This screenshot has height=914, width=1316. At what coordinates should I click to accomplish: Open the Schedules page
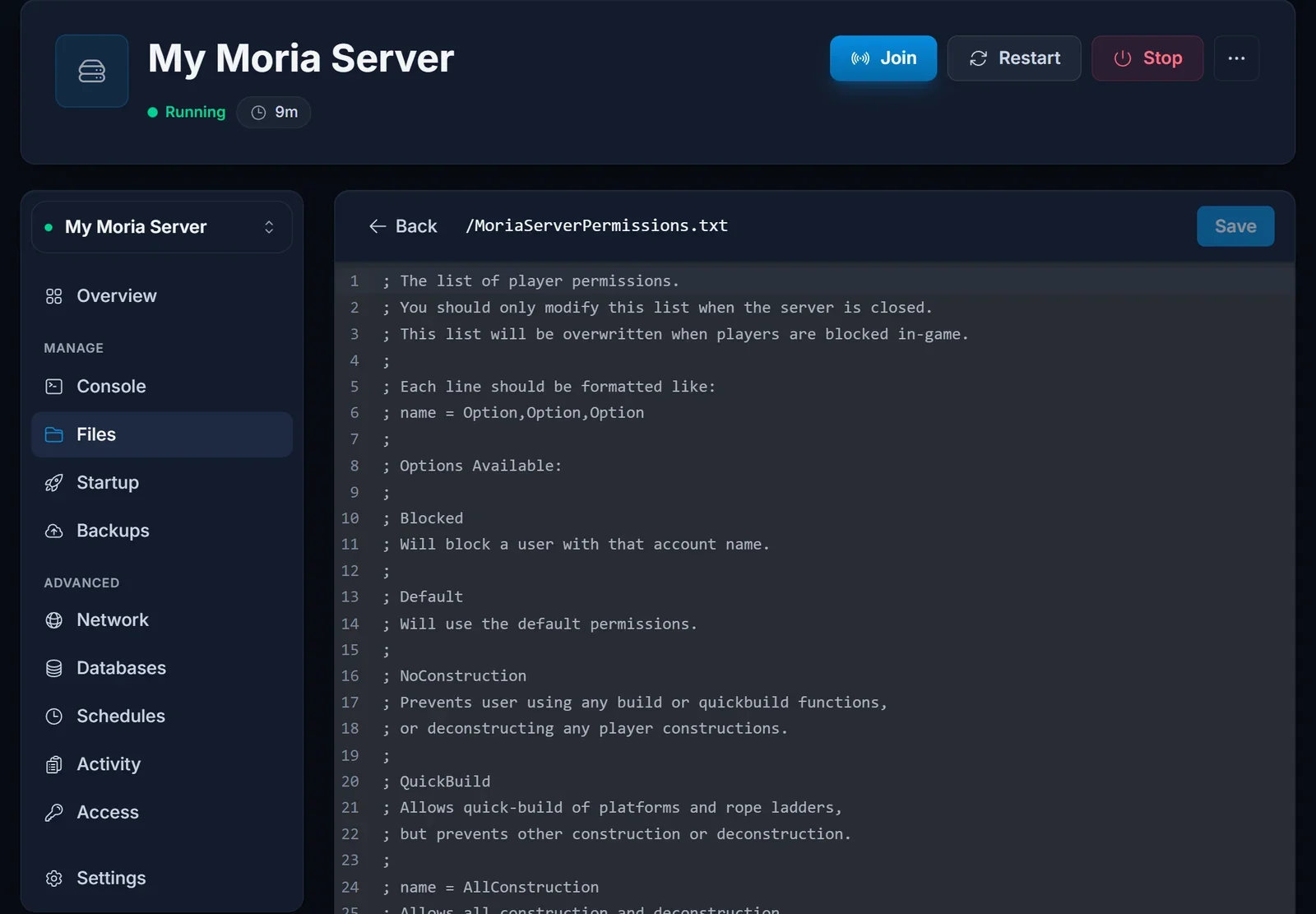point(162,717)
